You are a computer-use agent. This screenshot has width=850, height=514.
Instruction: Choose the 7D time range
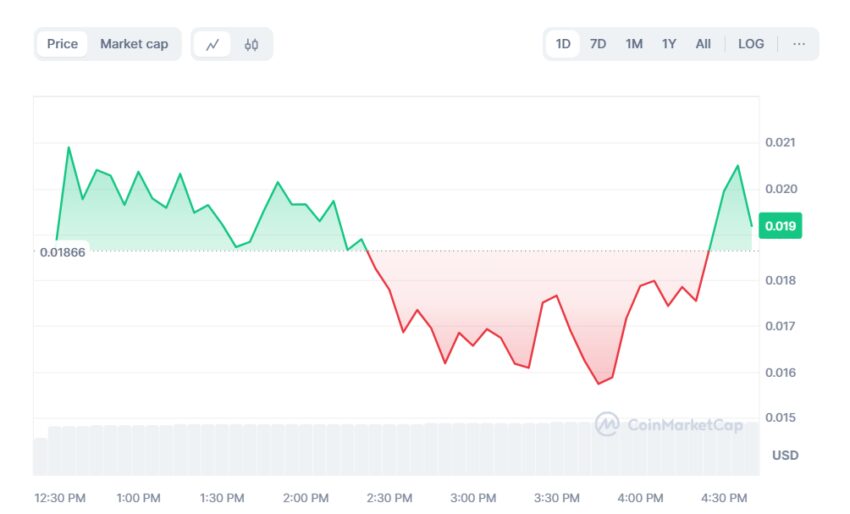click(598, 44)
